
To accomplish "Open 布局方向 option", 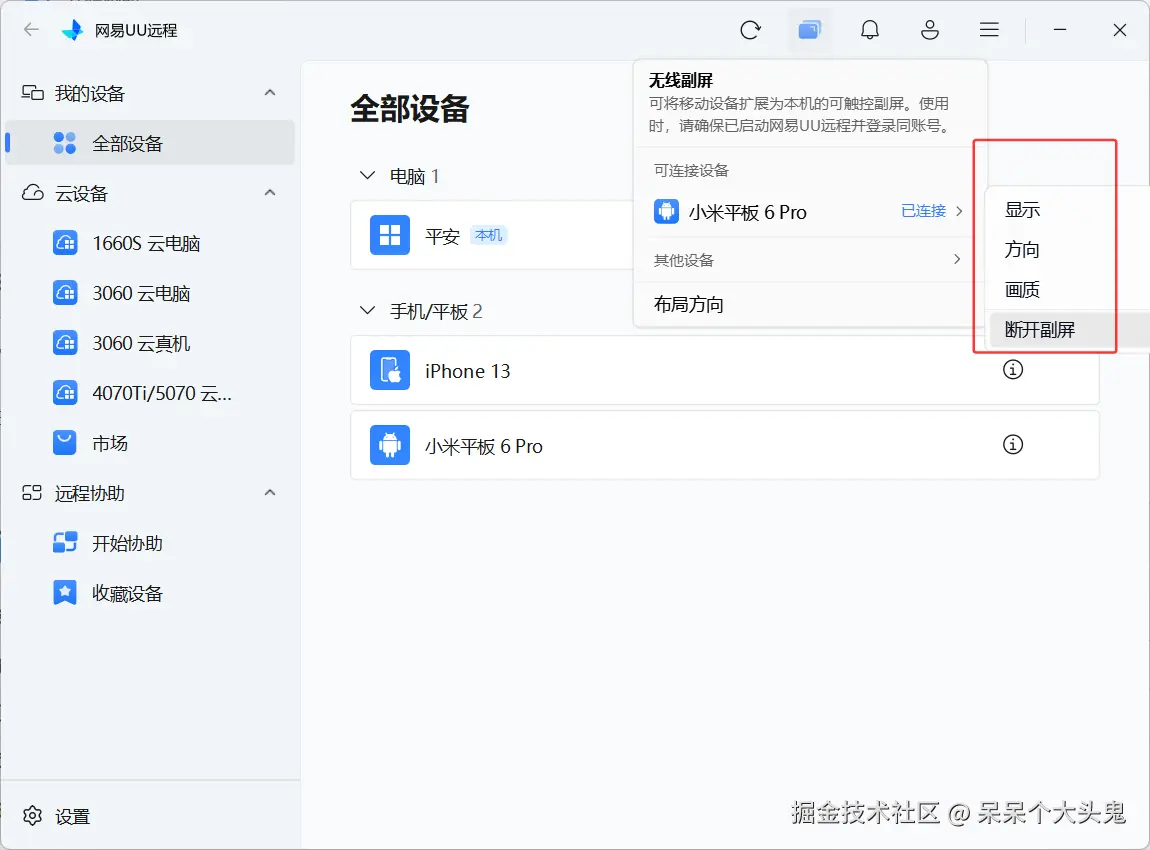I will 689,304.
